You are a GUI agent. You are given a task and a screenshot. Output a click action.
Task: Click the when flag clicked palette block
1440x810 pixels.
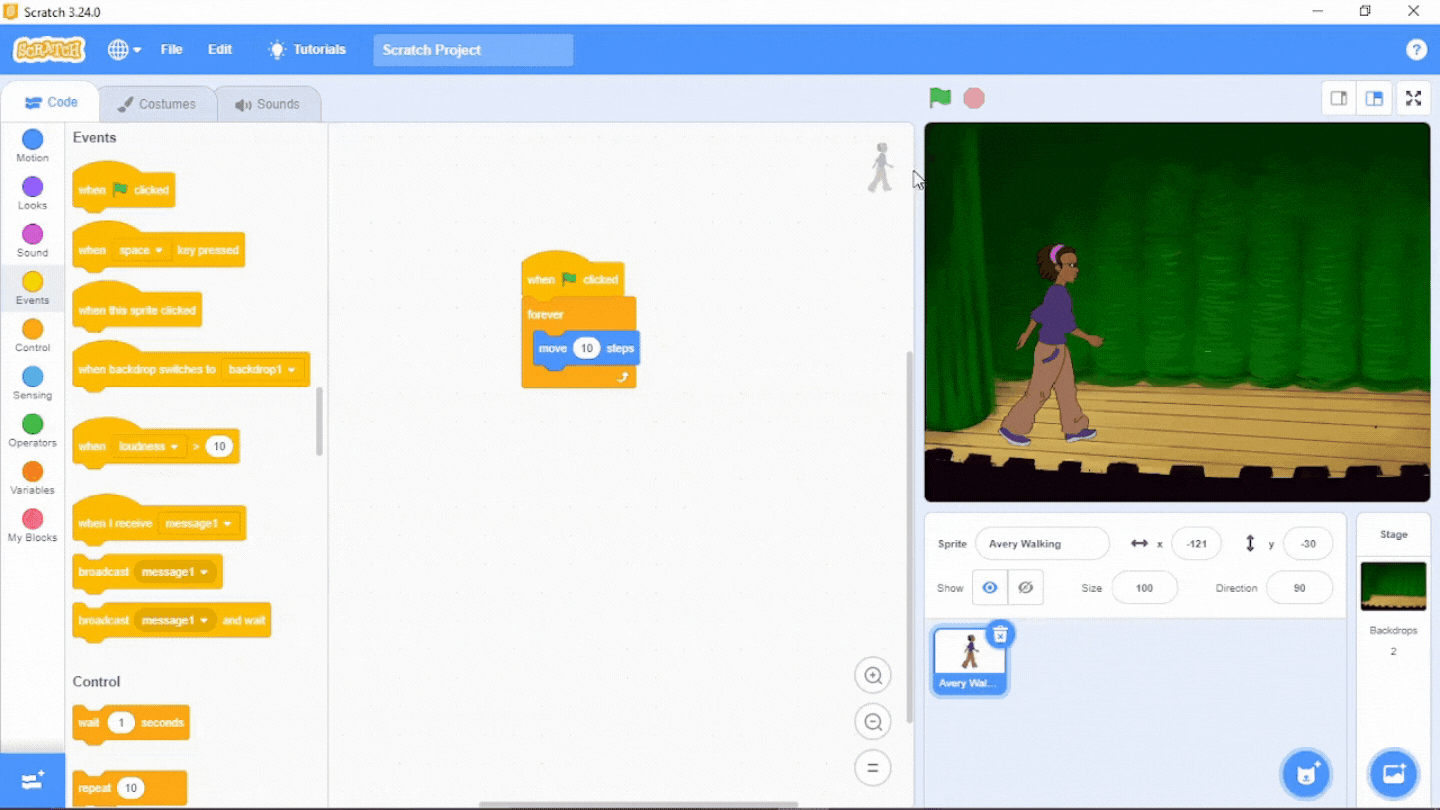click(x=124, y=189)
